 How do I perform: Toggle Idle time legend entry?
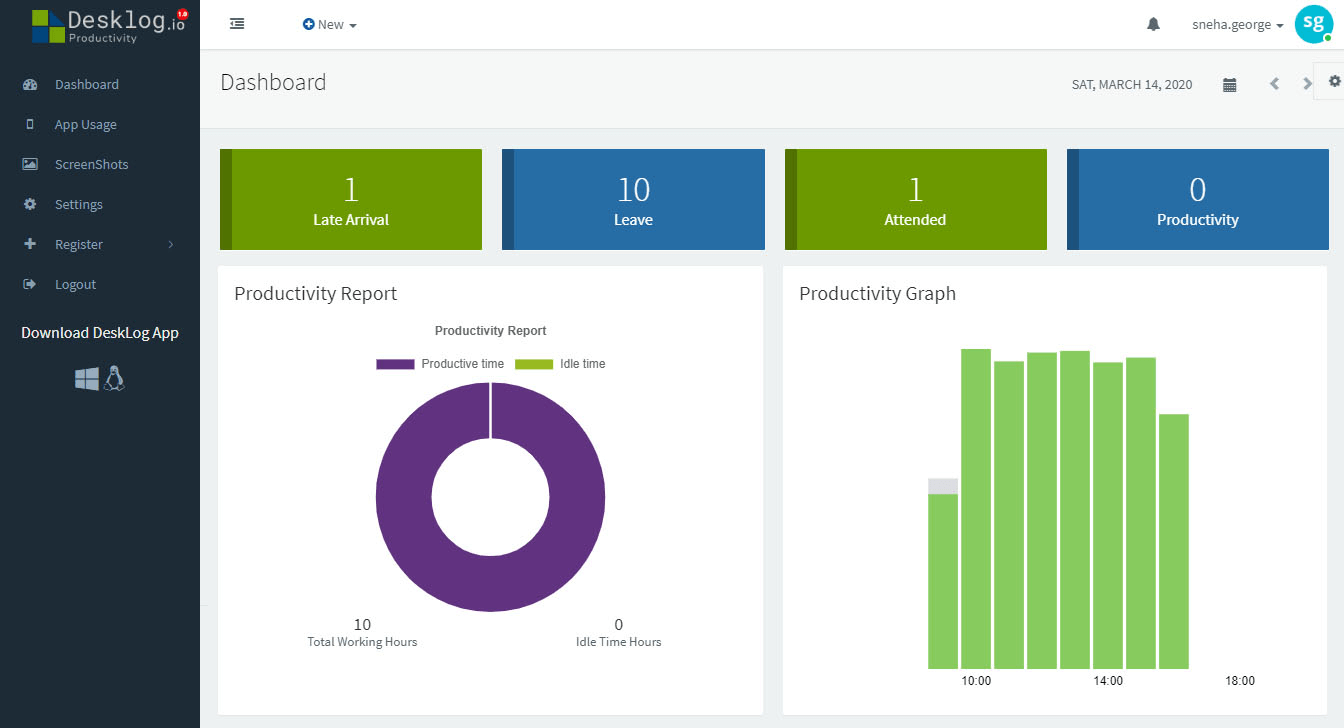point(560,364)
